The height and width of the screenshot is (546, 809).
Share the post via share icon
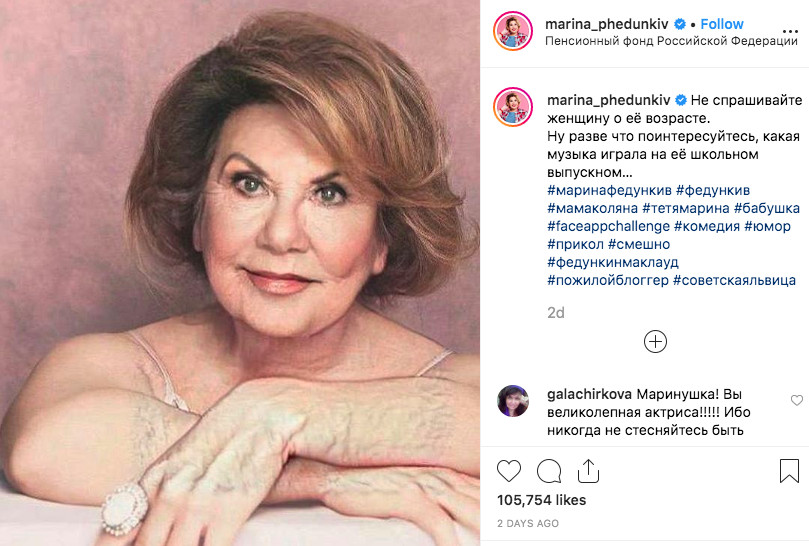pyautogui.click(x=589, y=471)
